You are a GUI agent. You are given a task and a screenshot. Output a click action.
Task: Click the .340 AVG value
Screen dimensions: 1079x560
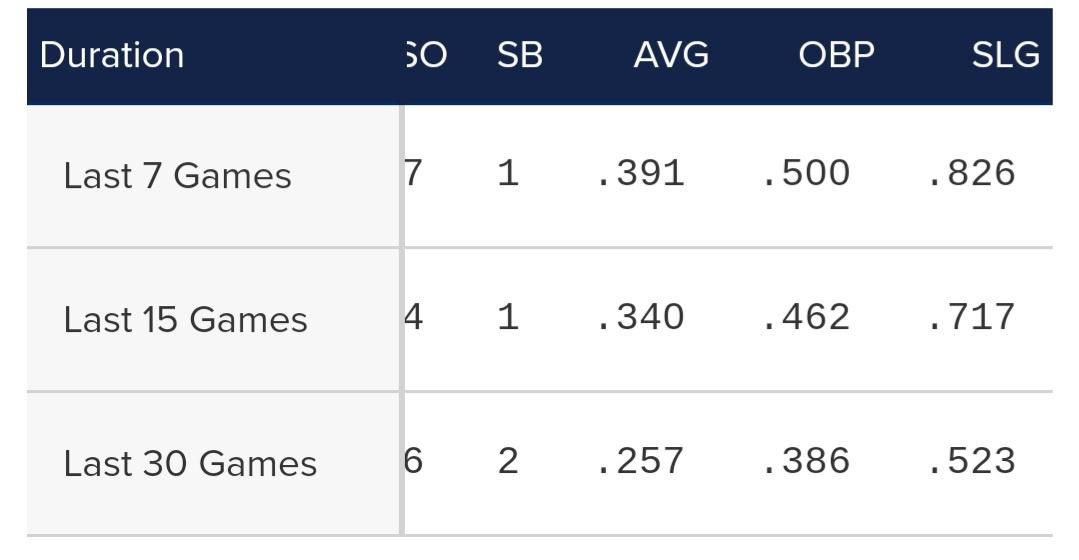[x=640, y=317]
